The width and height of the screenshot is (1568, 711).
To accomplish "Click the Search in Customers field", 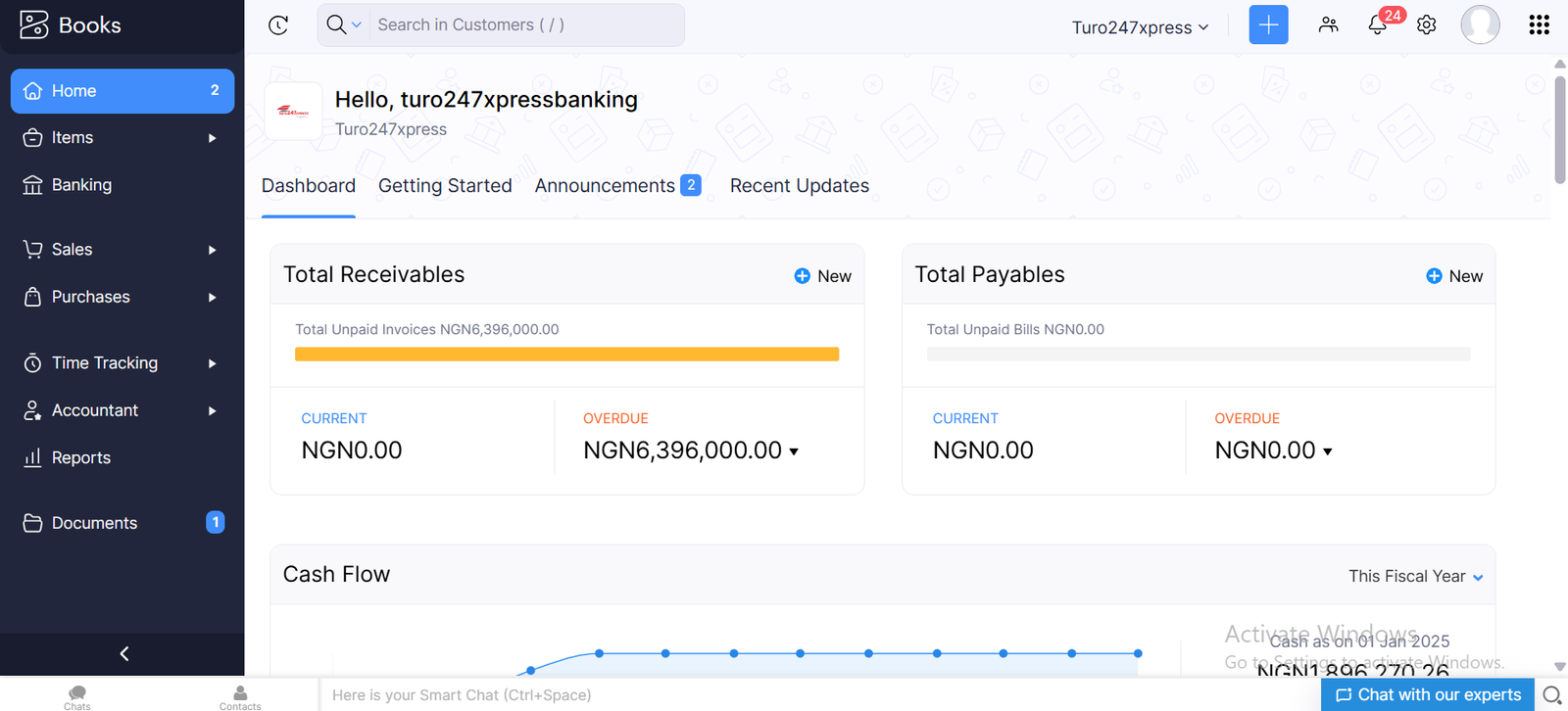I will [524, 25].
